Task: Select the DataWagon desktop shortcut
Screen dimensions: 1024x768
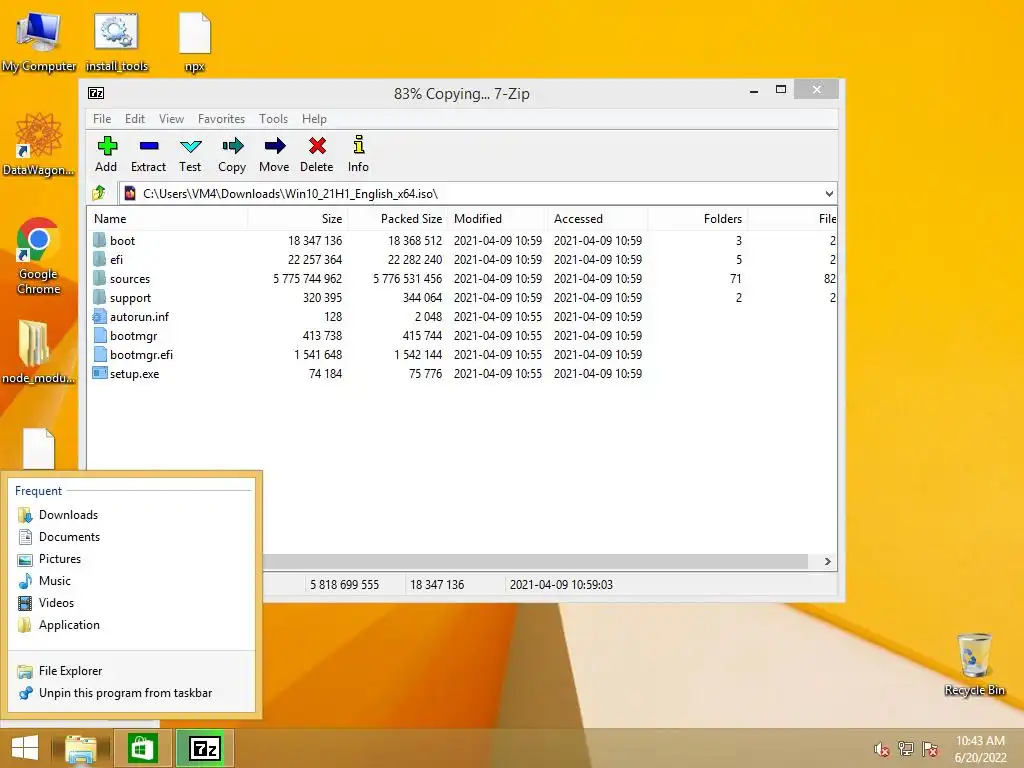Action: 38,145
